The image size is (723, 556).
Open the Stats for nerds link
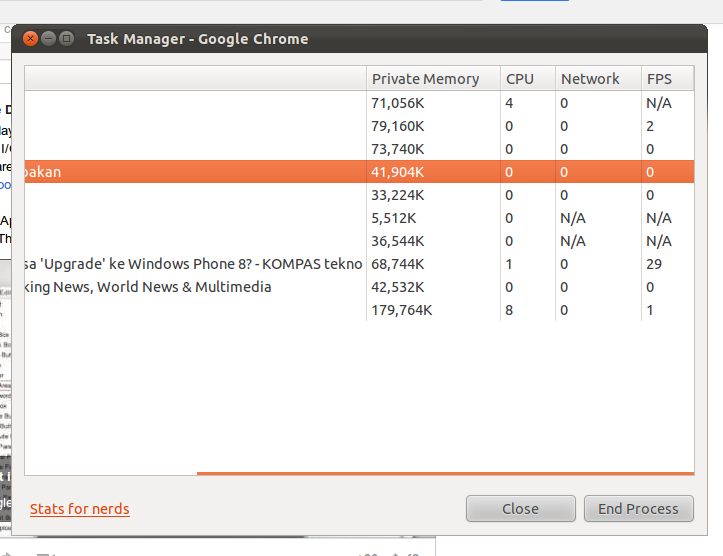click(x=80, y=509)
